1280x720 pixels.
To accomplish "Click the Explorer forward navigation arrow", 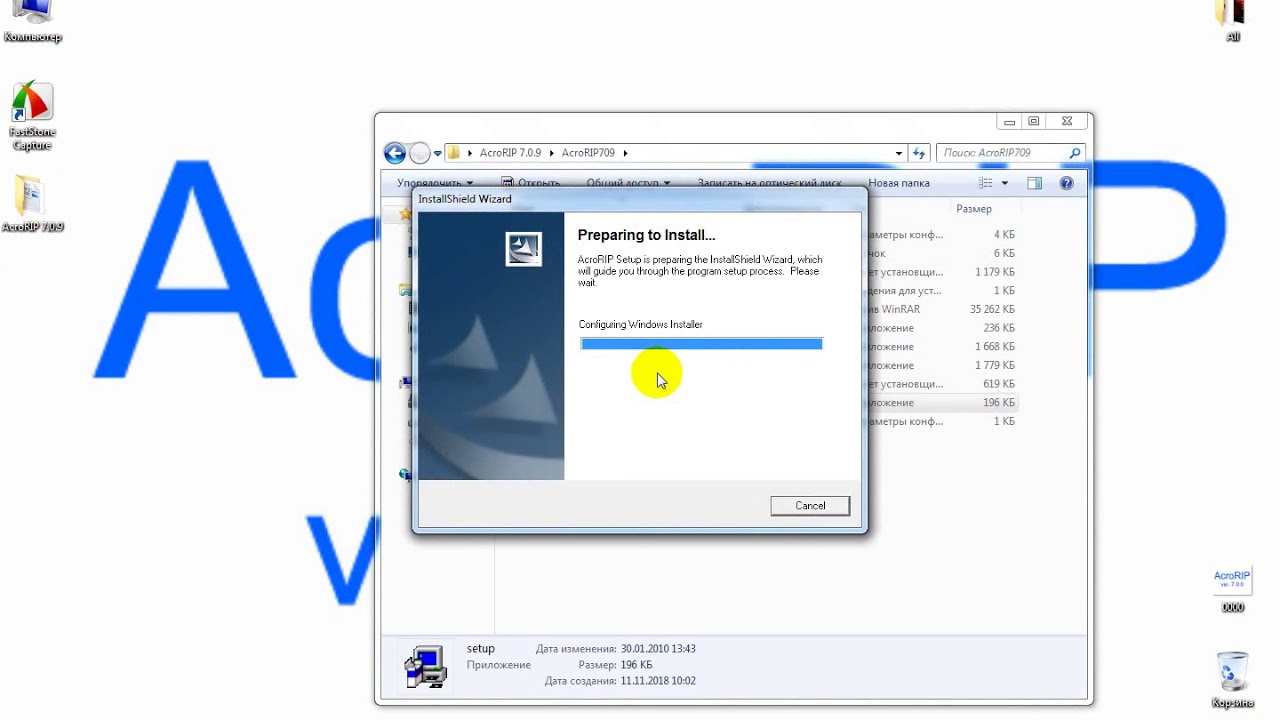I will 420,153.
